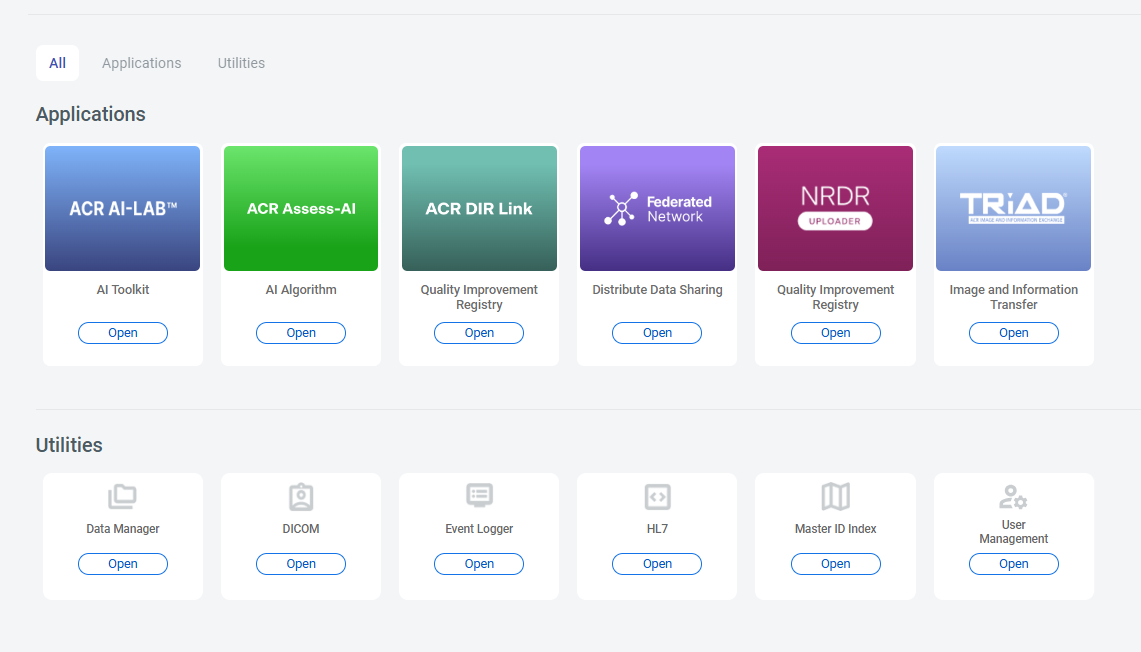The width and height of the screenshot is (1141, 652).
Task: Click the Distribute Data Sharing label
Action: (657, 290)
